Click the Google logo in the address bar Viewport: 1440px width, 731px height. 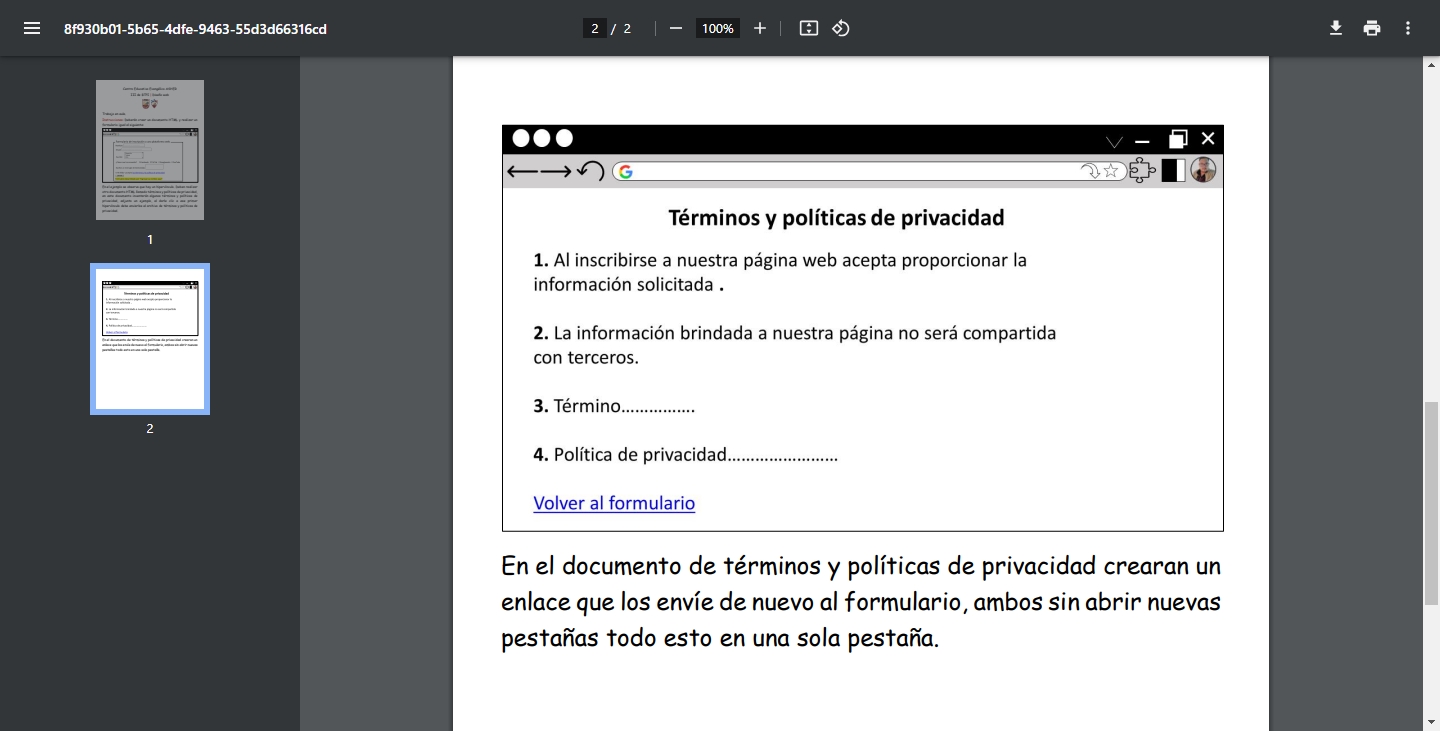(x=626, y=171)
